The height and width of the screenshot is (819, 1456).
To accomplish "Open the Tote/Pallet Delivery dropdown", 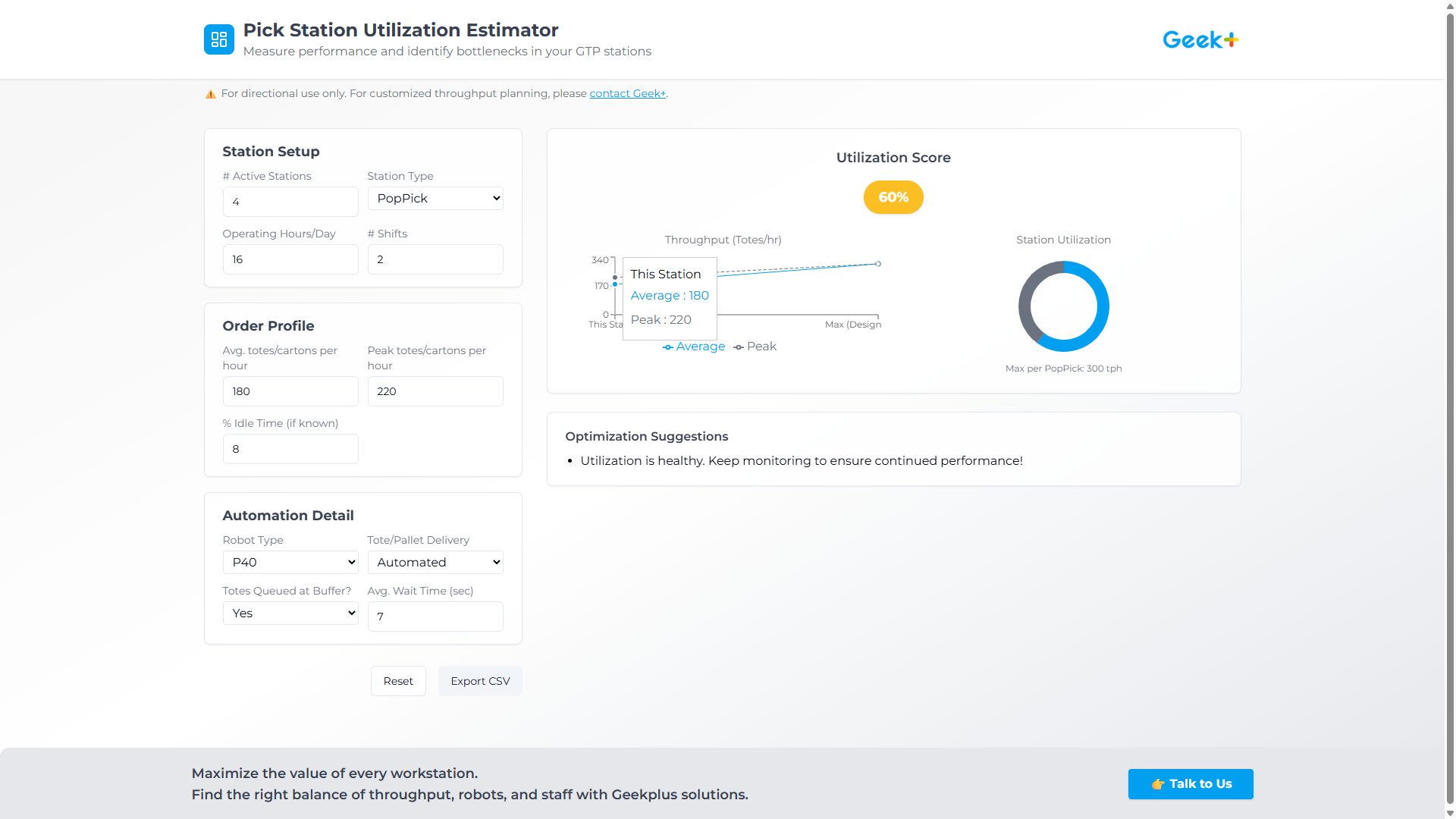I will [435, 562].
